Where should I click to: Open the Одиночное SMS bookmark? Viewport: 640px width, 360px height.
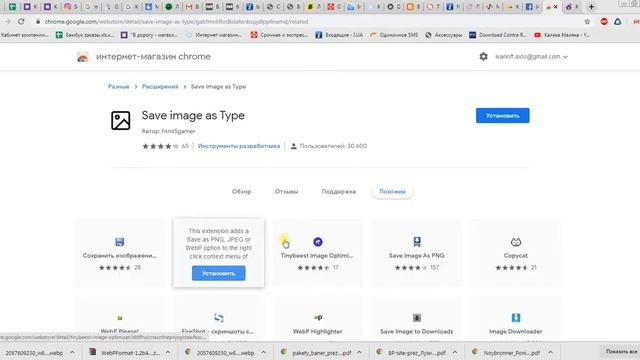tap(394, 35)
